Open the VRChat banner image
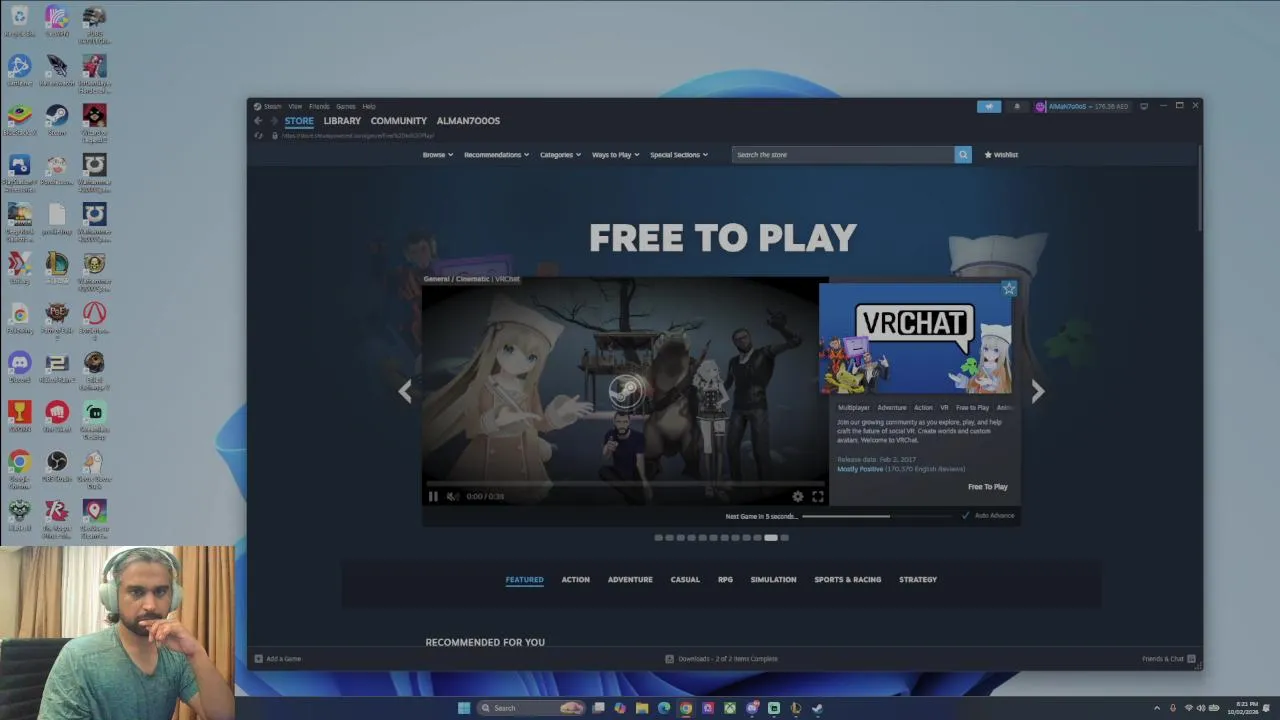This screenshot has width=1280, height=720. click(x=915, y=338)
